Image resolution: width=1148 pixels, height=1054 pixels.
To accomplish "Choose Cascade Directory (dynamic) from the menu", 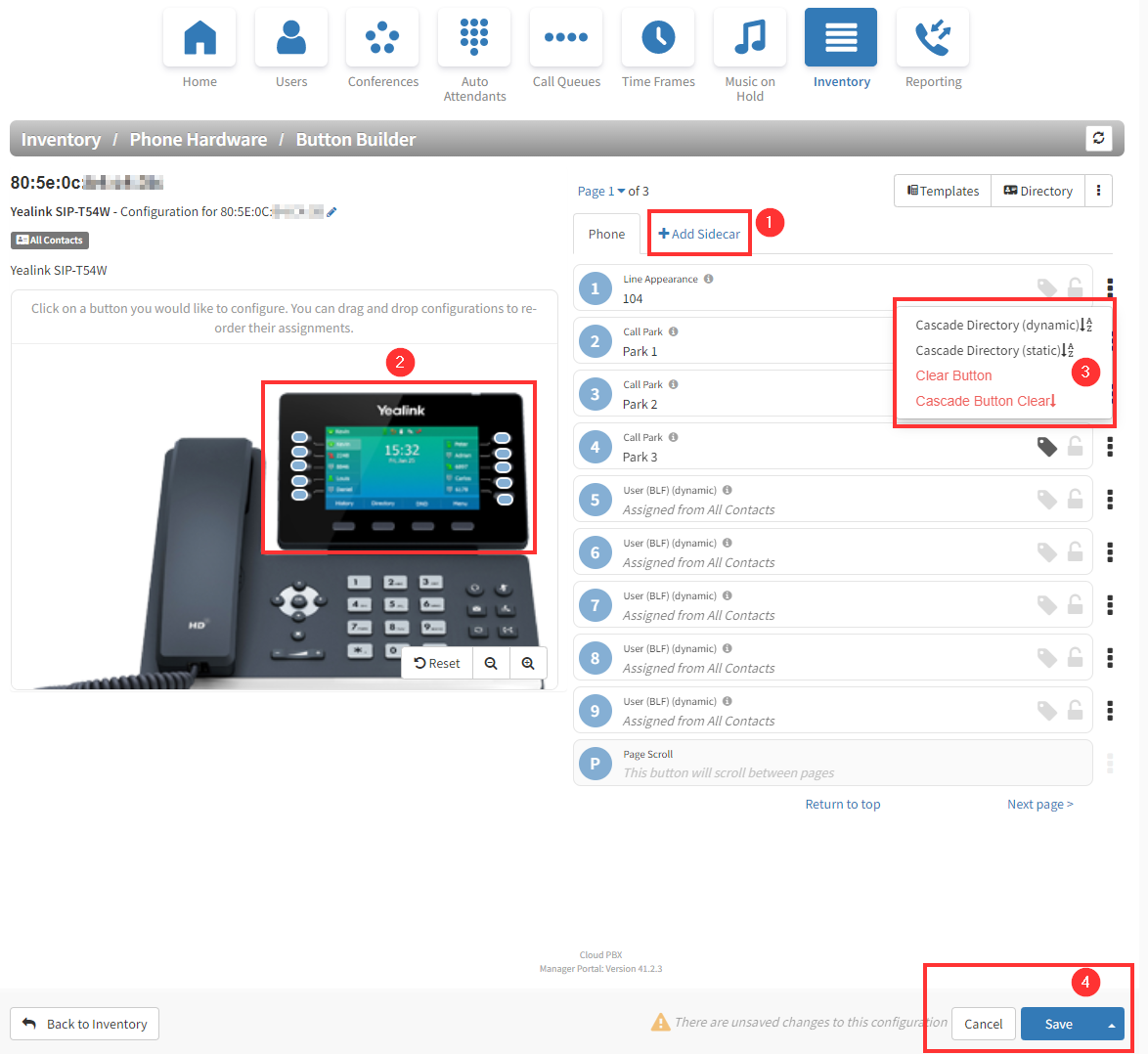I will [1004, 325].
